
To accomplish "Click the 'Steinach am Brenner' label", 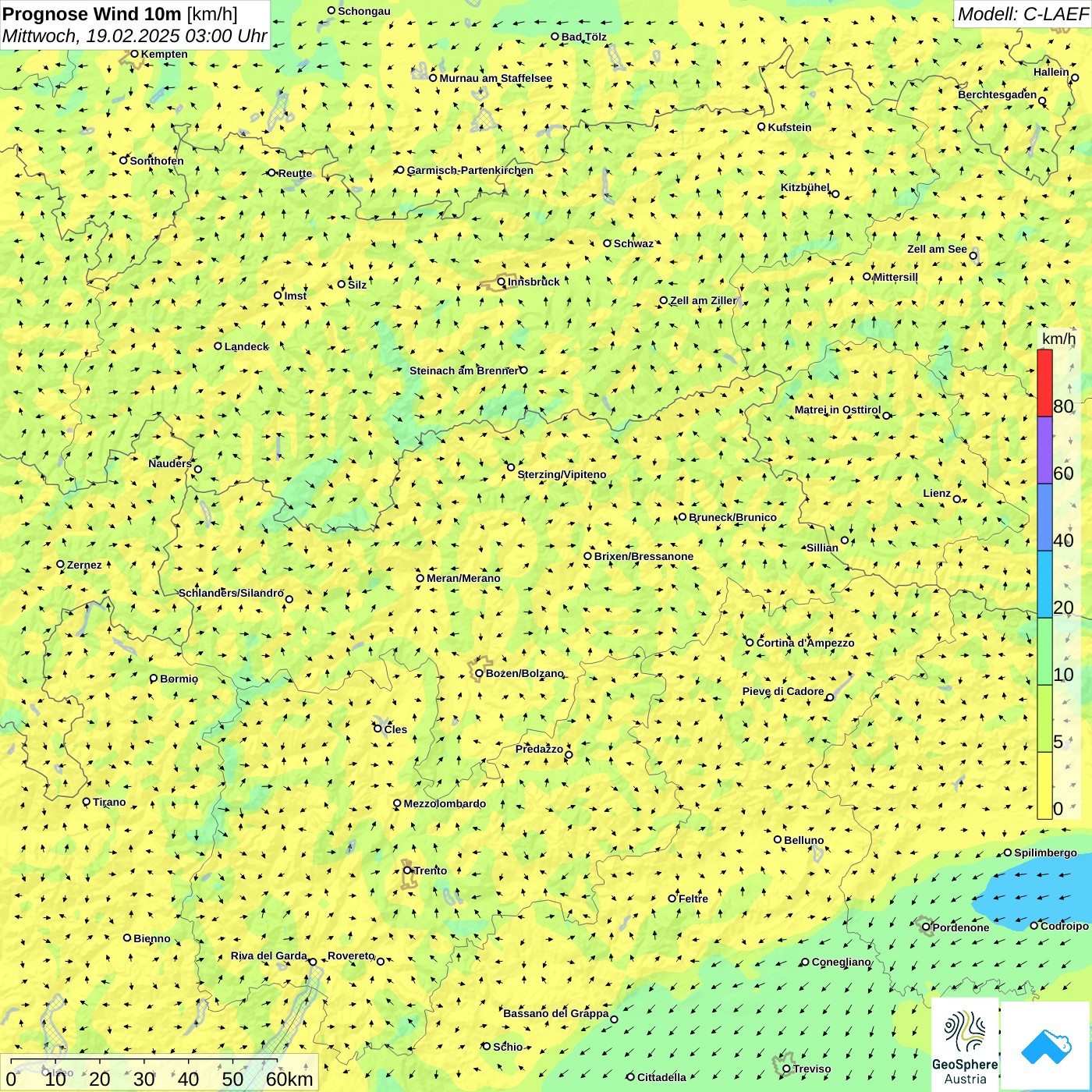I will [463, 370].
